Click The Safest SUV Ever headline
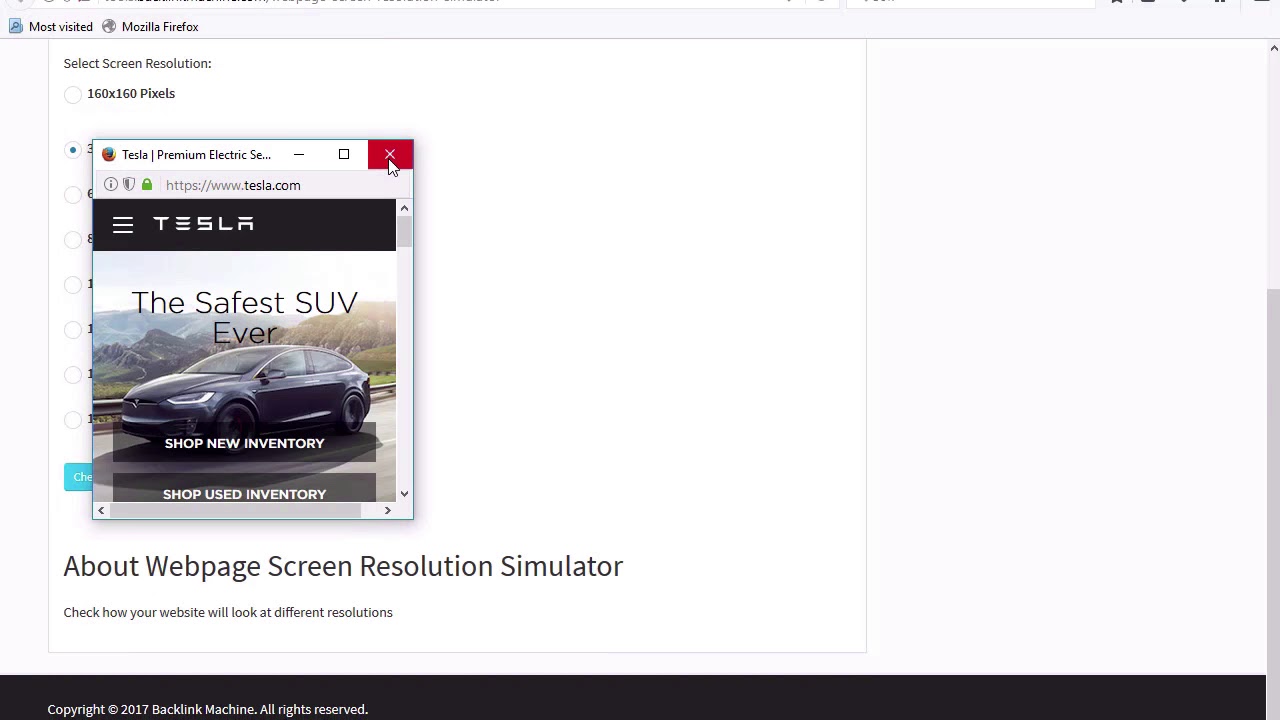Image resolution: width=1280 pixels, height=720 pixels. click(244, 317)
